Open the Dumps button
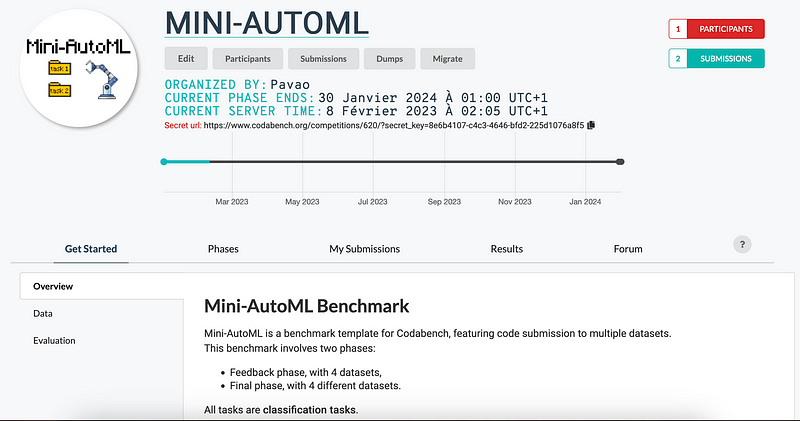The height and width of the screenshot is (421, 800). point(389,58)
